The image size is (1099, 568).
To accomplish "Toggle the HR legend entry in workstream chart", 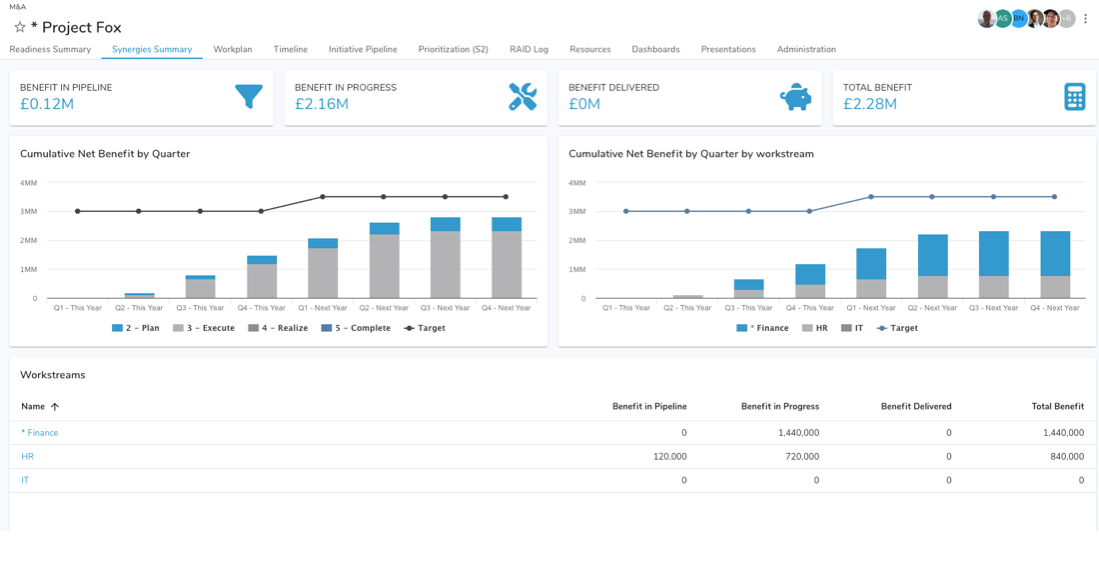I will tap(815, 328).
